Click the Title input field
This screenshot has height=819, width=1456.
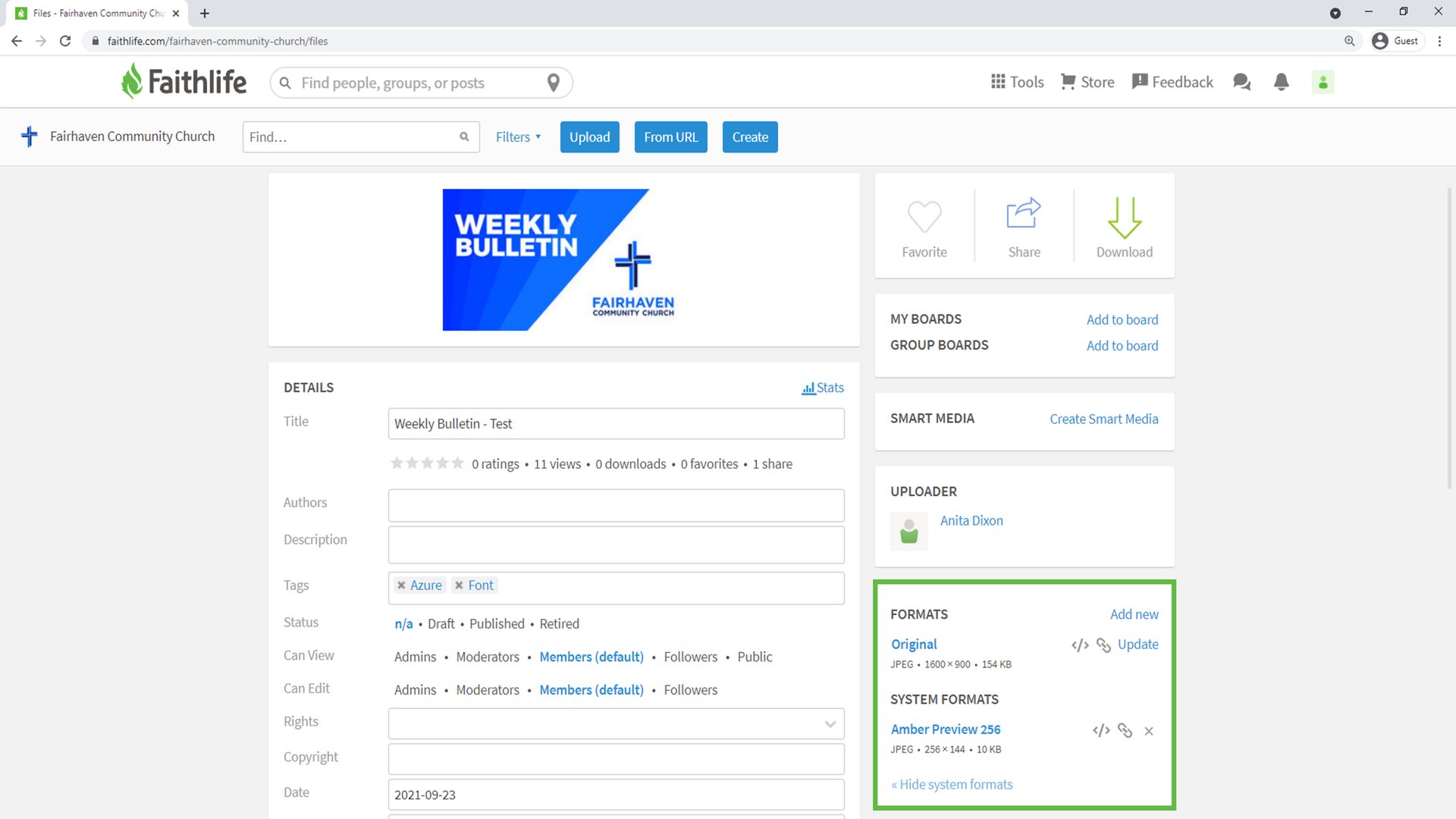point(616,423)
